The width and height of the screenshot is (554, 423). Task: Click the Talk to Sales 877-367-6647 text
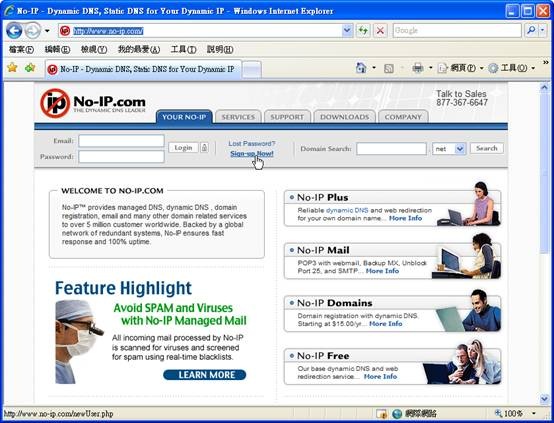(x=461, y=98)
